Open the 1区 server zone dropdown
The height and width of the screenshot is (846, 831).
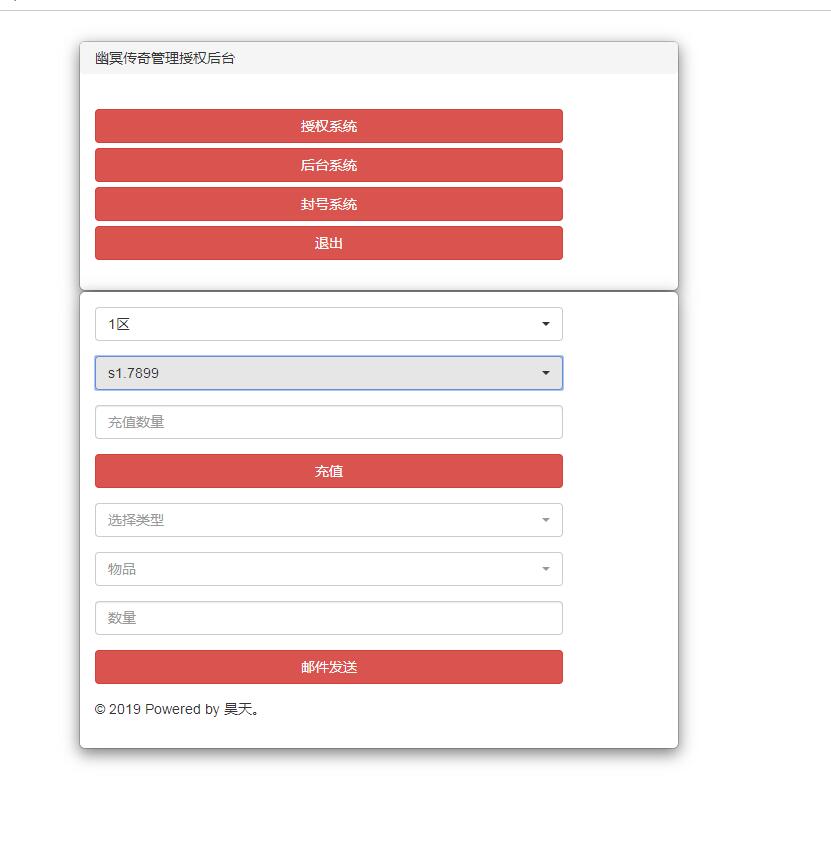pyautogui.click(x=328, y=324)
